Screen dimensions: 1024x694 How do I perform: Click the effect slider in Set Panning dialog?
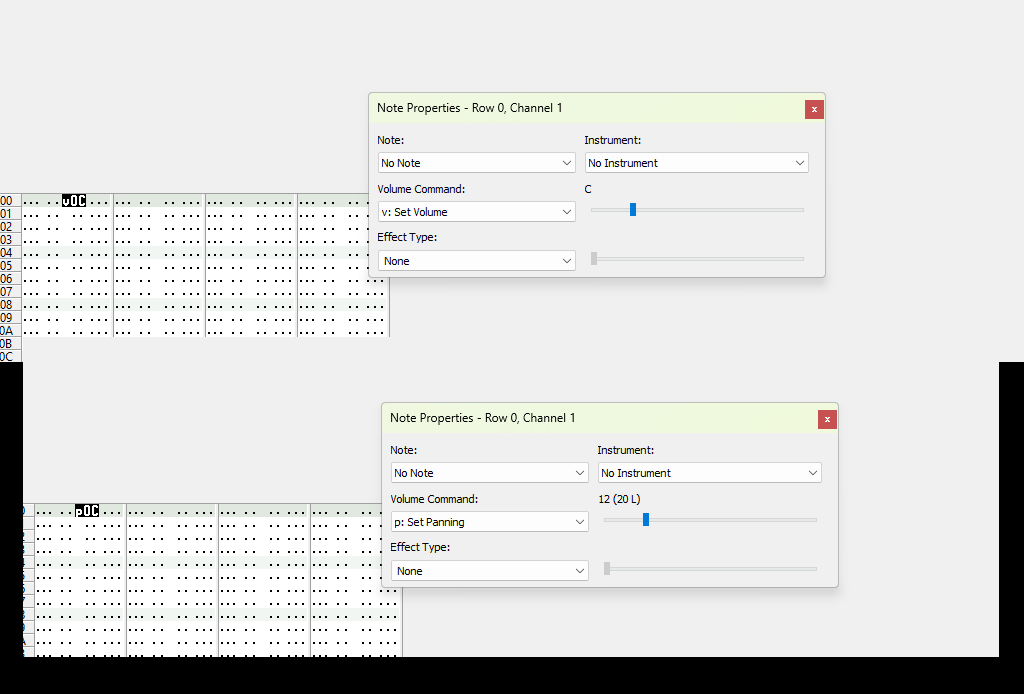click(710, 569)
